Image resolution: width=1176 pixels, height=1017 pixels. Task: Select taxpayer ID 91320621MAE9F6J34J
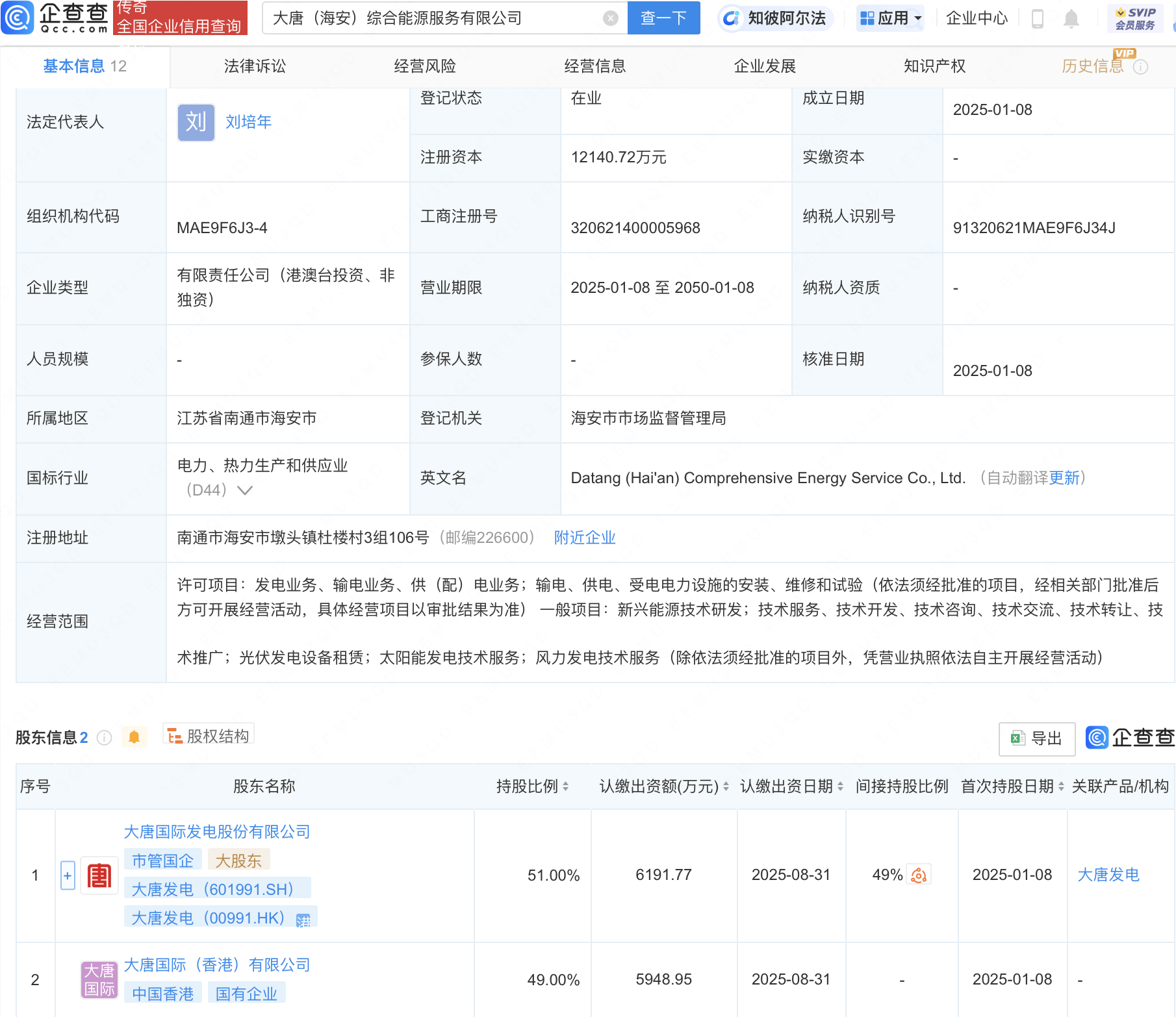1034,228
